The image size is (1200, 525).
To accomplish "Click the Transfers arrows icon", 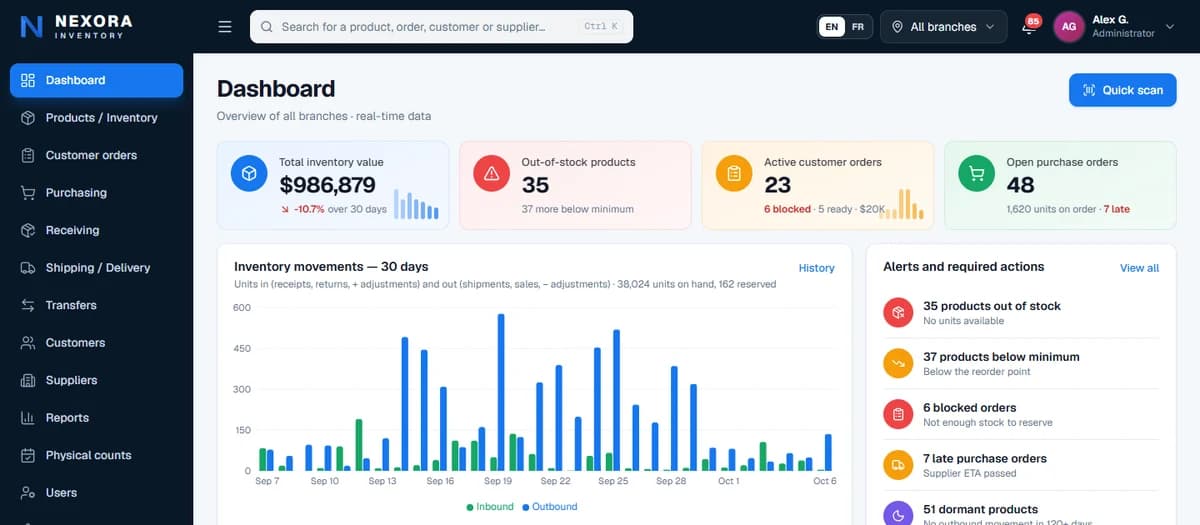I will click(28, 305).
